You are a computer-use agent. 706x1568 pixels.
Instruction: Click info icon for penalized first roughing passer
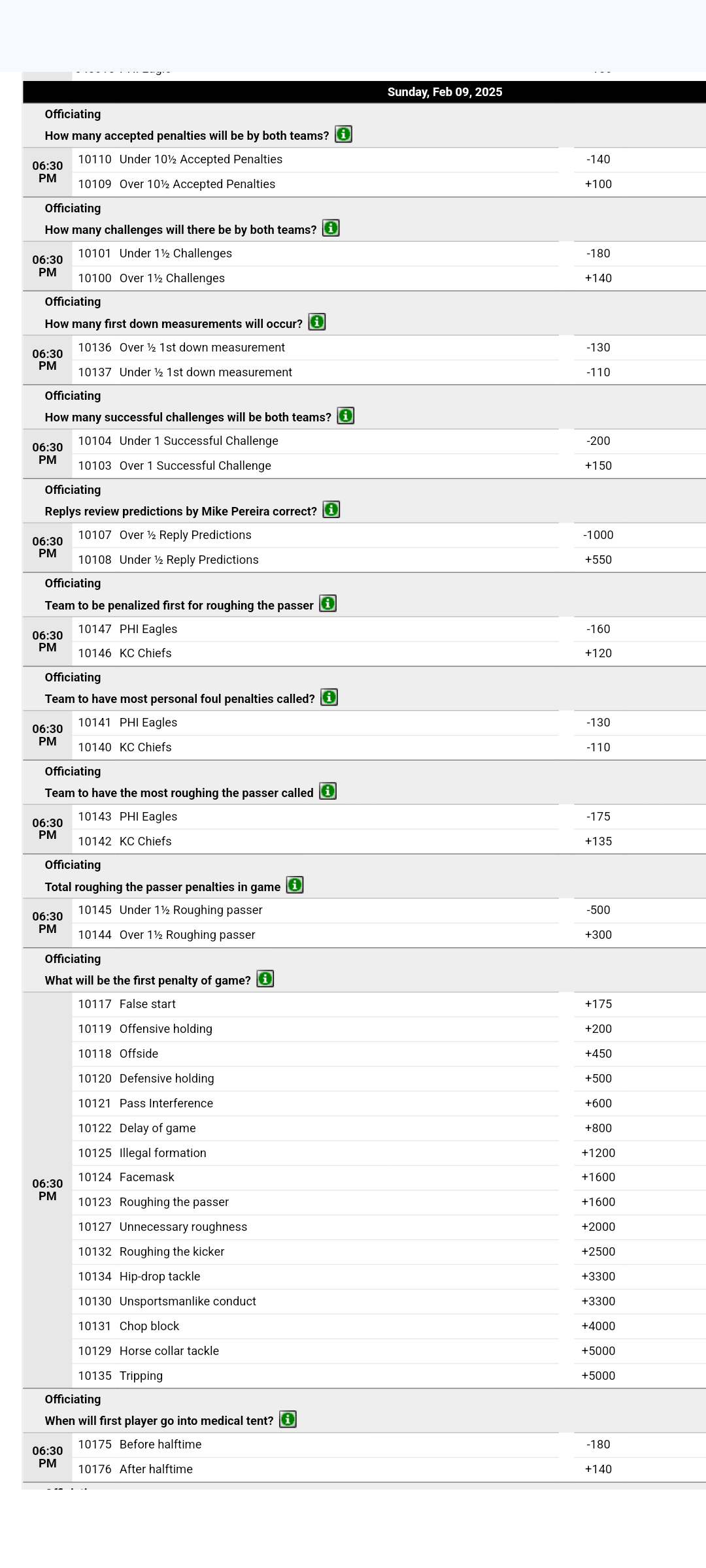click(x=328, y=604)
